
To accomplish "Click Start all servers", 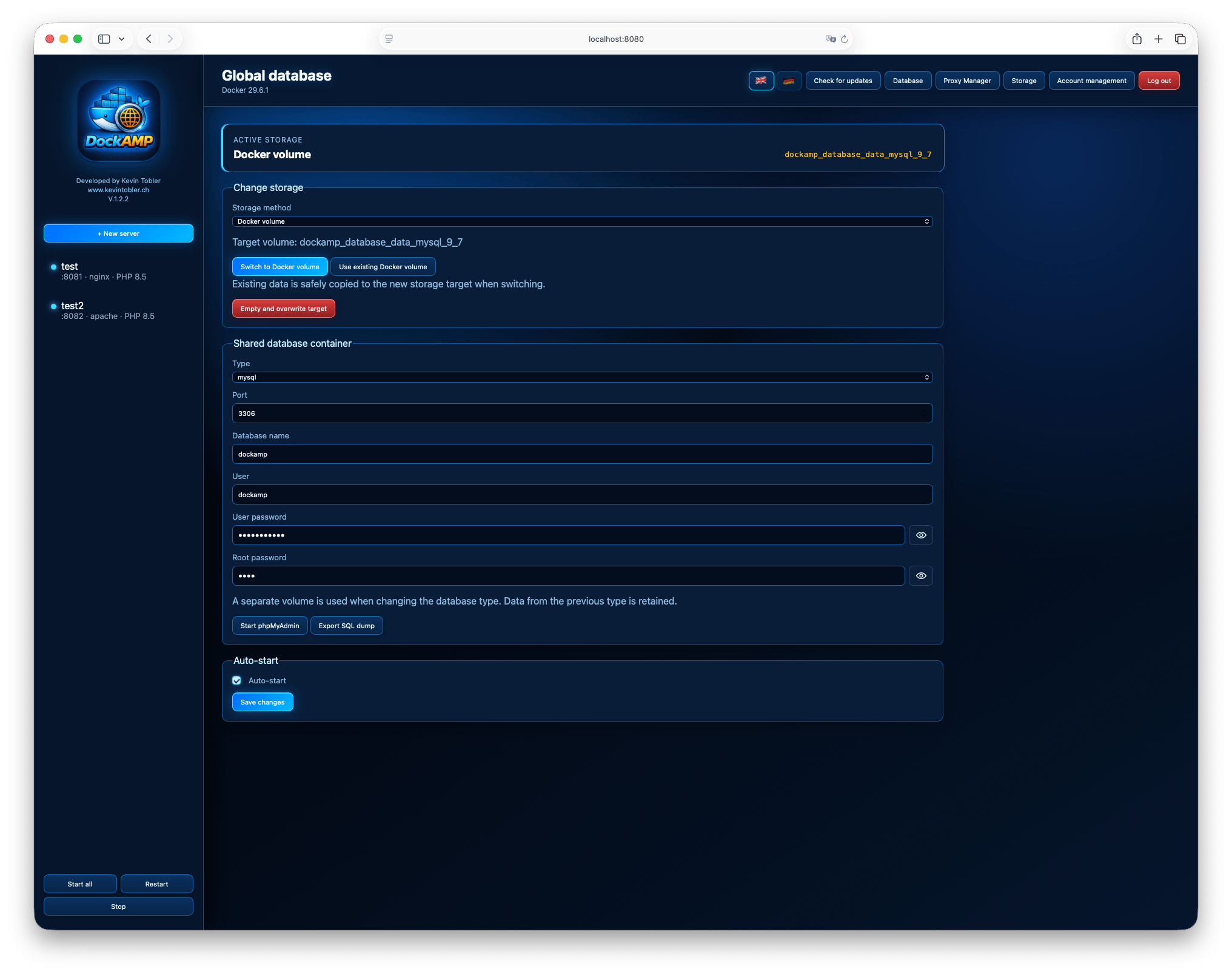I will (80, 884).
